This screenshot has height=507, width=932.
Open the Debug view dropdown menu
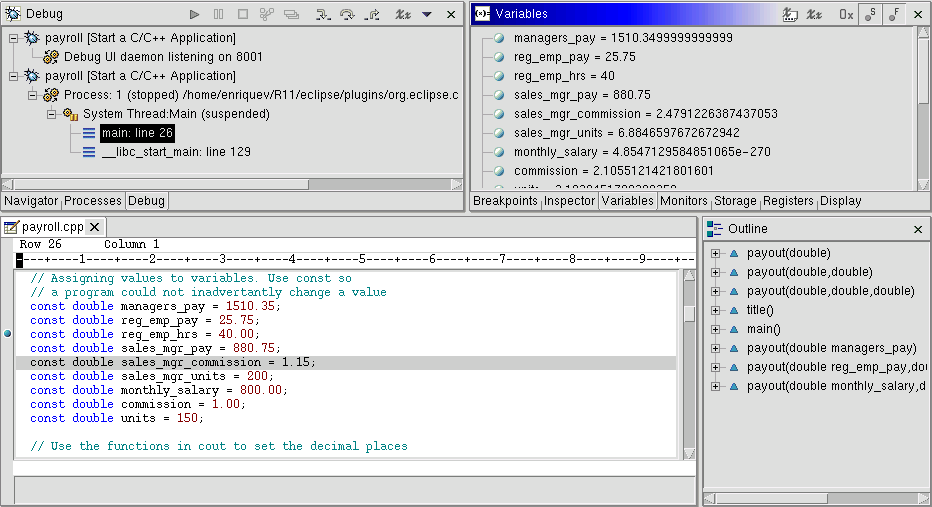(x=427, y=14)
